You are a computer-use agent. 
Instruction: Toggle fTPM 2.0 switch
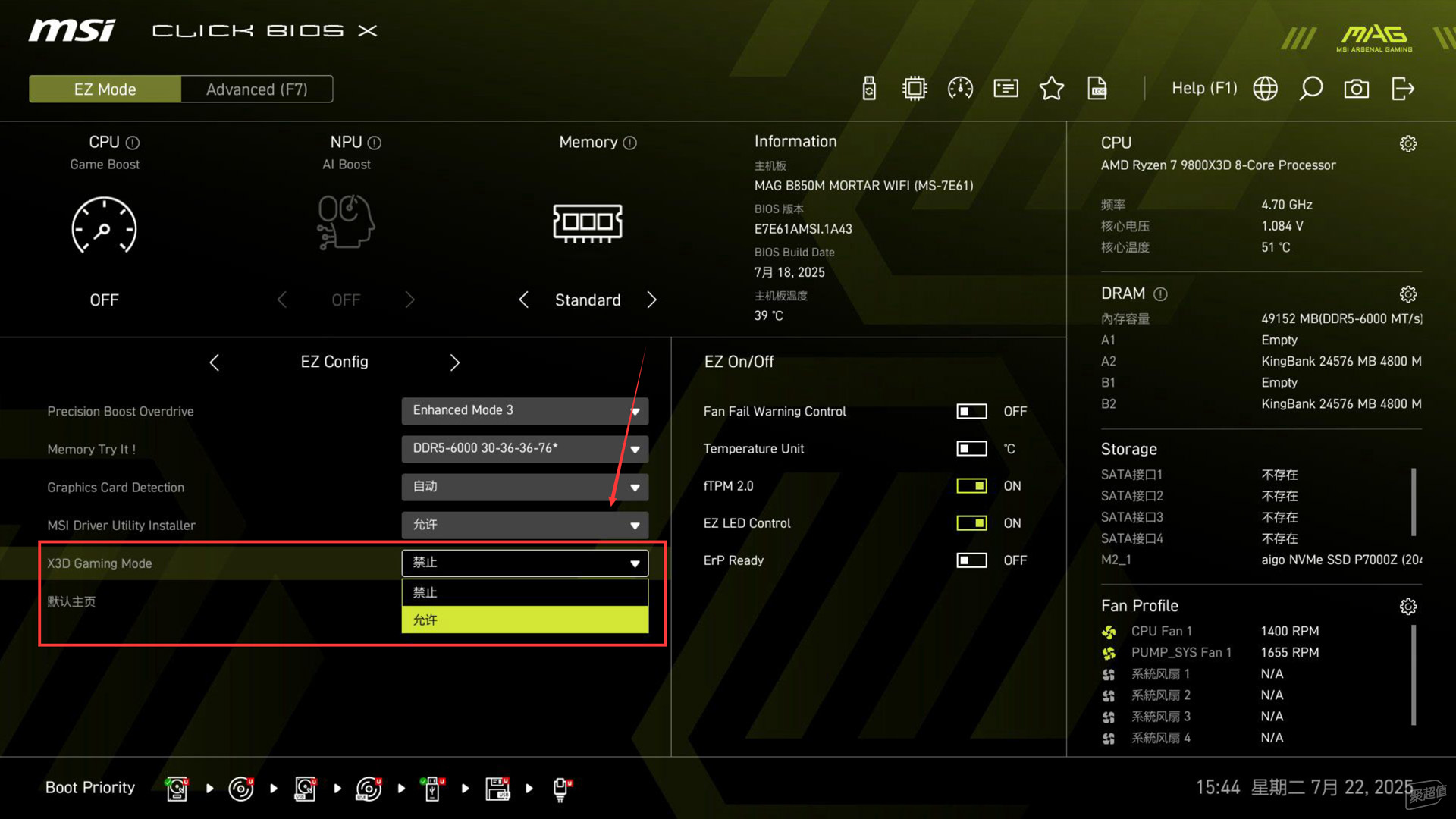click(x=971, y=485)
